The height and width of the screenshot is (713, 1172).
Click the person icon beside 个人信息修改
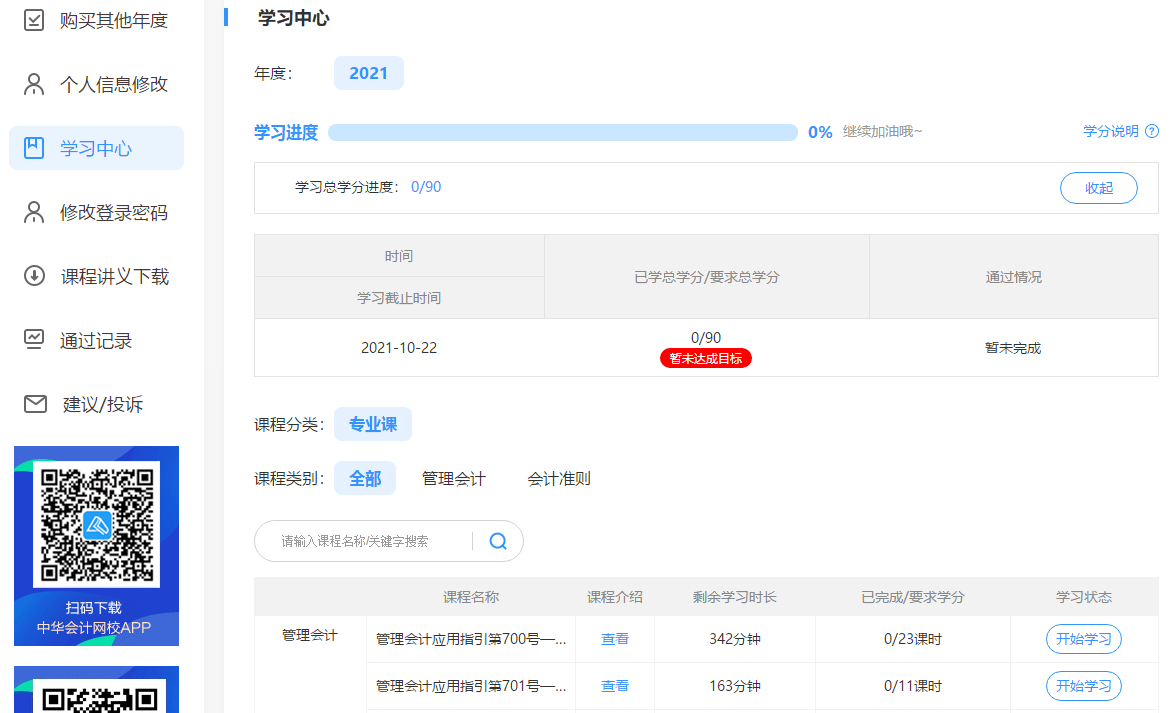34,84
